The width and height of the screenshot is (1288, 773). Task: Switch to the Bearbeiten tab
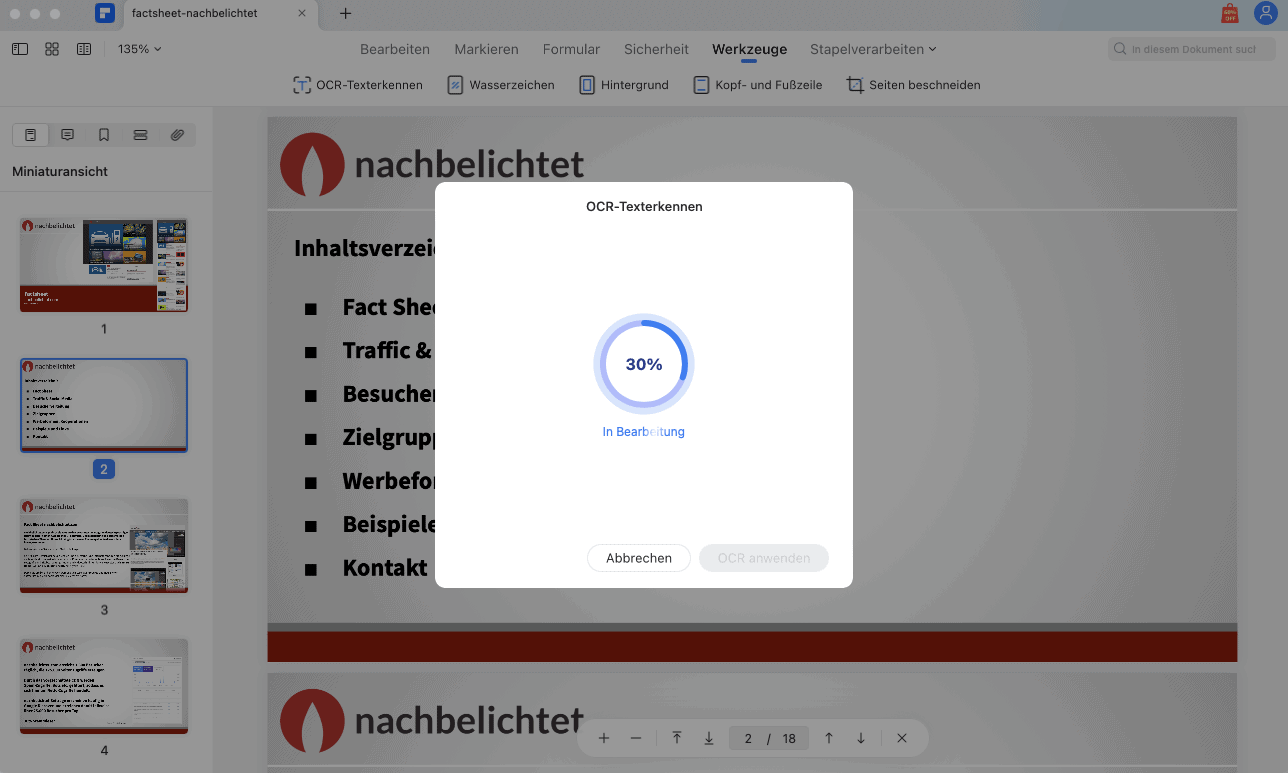click(395, 49)
